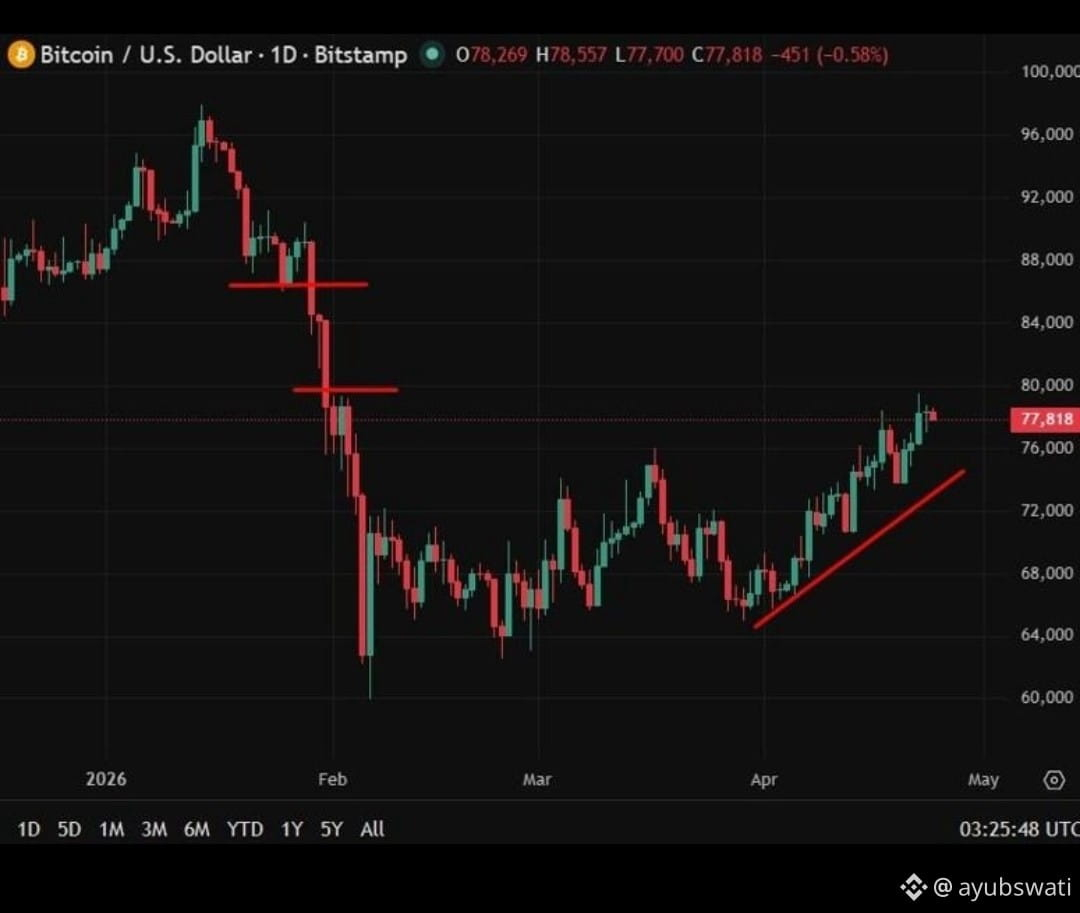Viewport: 1080px width, 913px height.
Task: Click the 92,000 price axis label
Action: click(x=1047, y=197)
